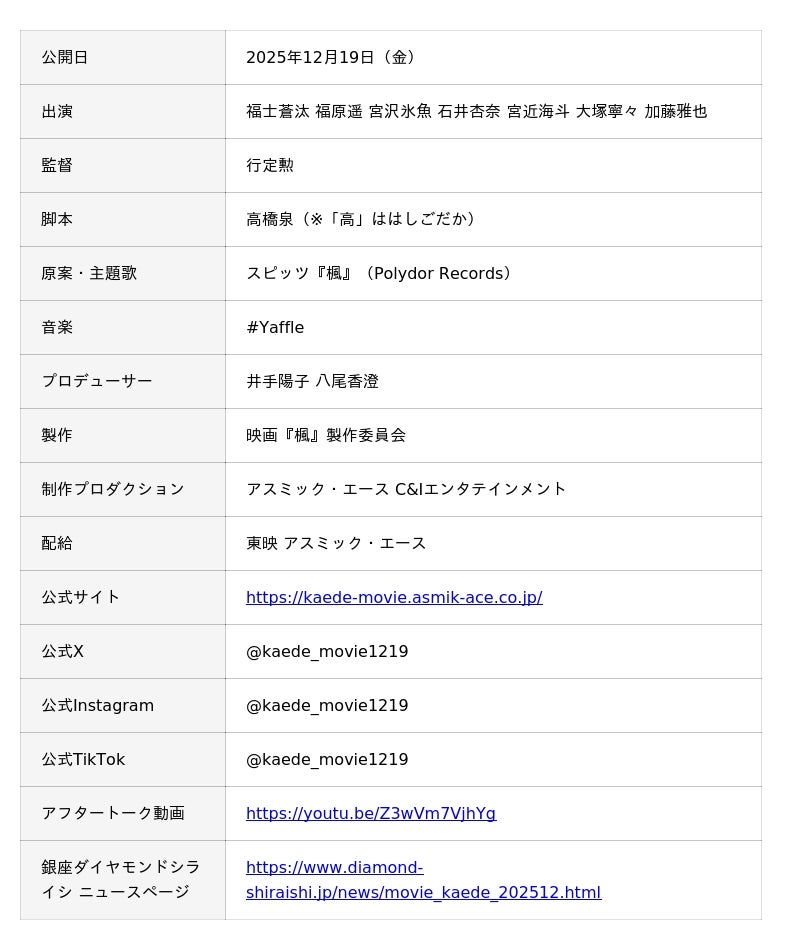The height and width of the screenshot is (950, 800).
Task: Click the #Yaffle music credit
Action: pos(275,328)
